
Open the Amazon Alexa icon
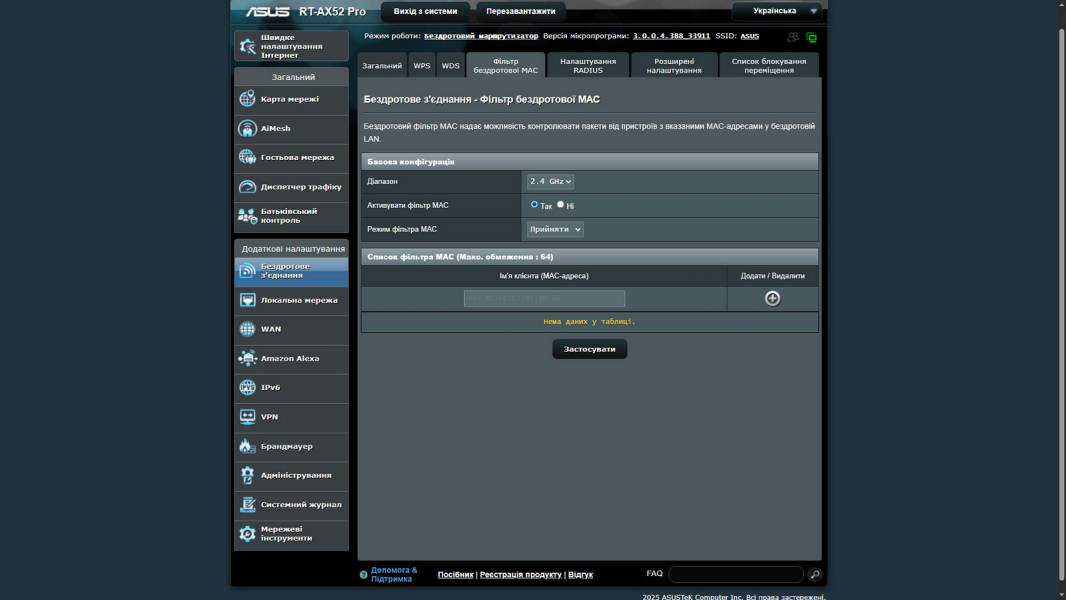click(248, 358)
